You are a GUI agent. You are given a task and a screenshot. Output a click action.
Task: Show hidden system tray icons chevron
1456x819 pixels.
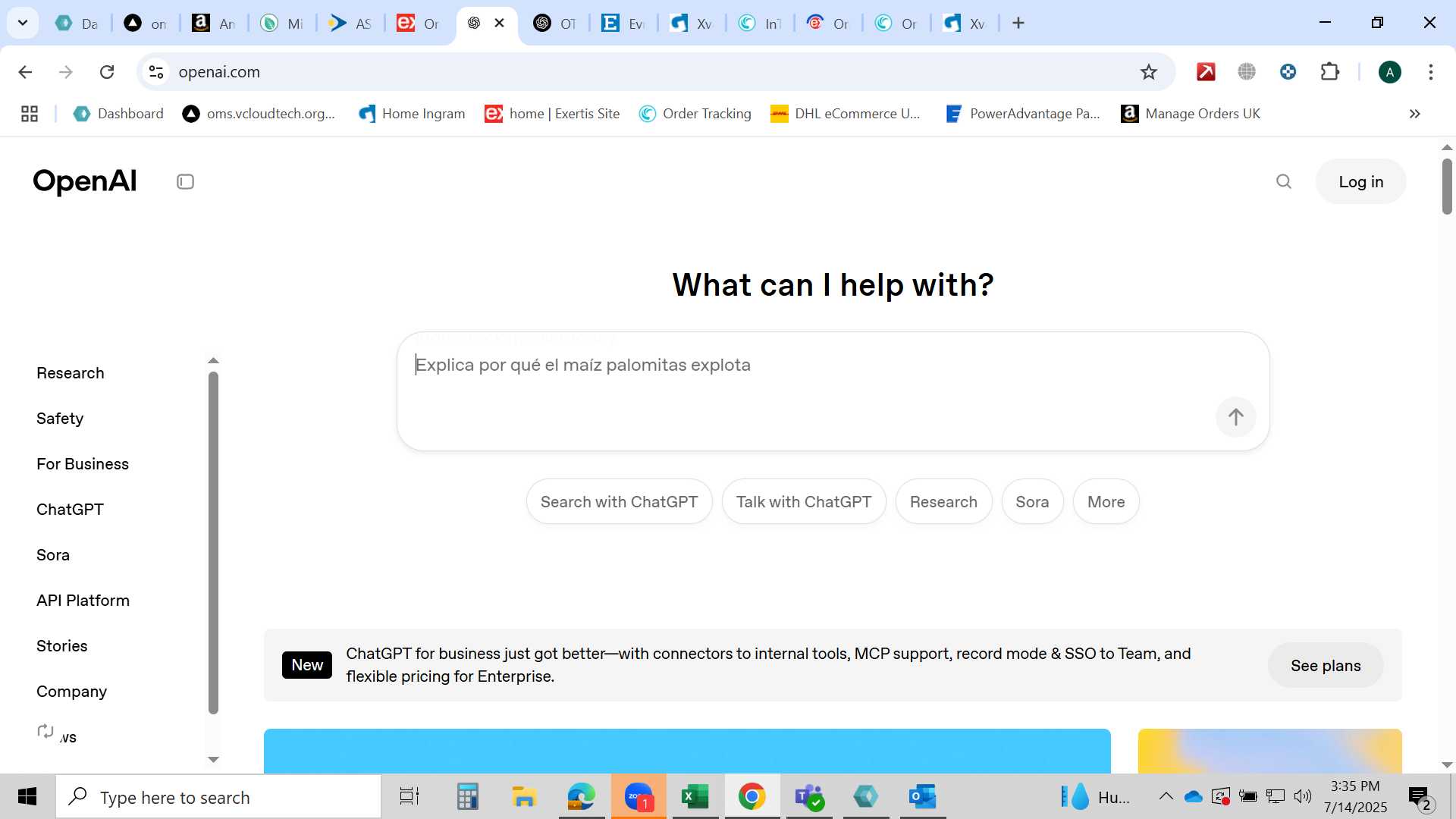click(1166, 796)
